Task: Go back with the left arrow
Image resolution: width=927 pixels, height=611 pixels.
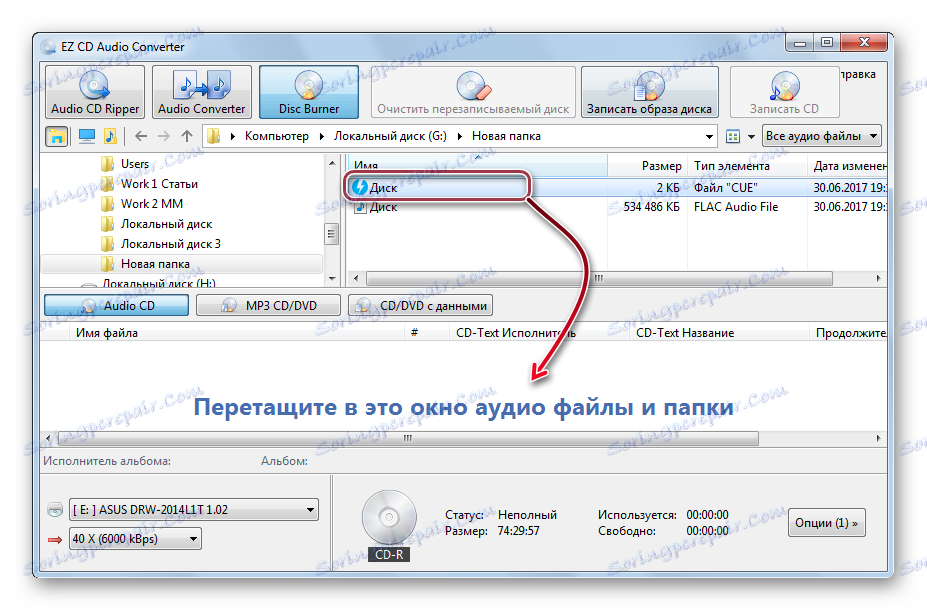Action: pyautogui.click(x=141, y=136)
